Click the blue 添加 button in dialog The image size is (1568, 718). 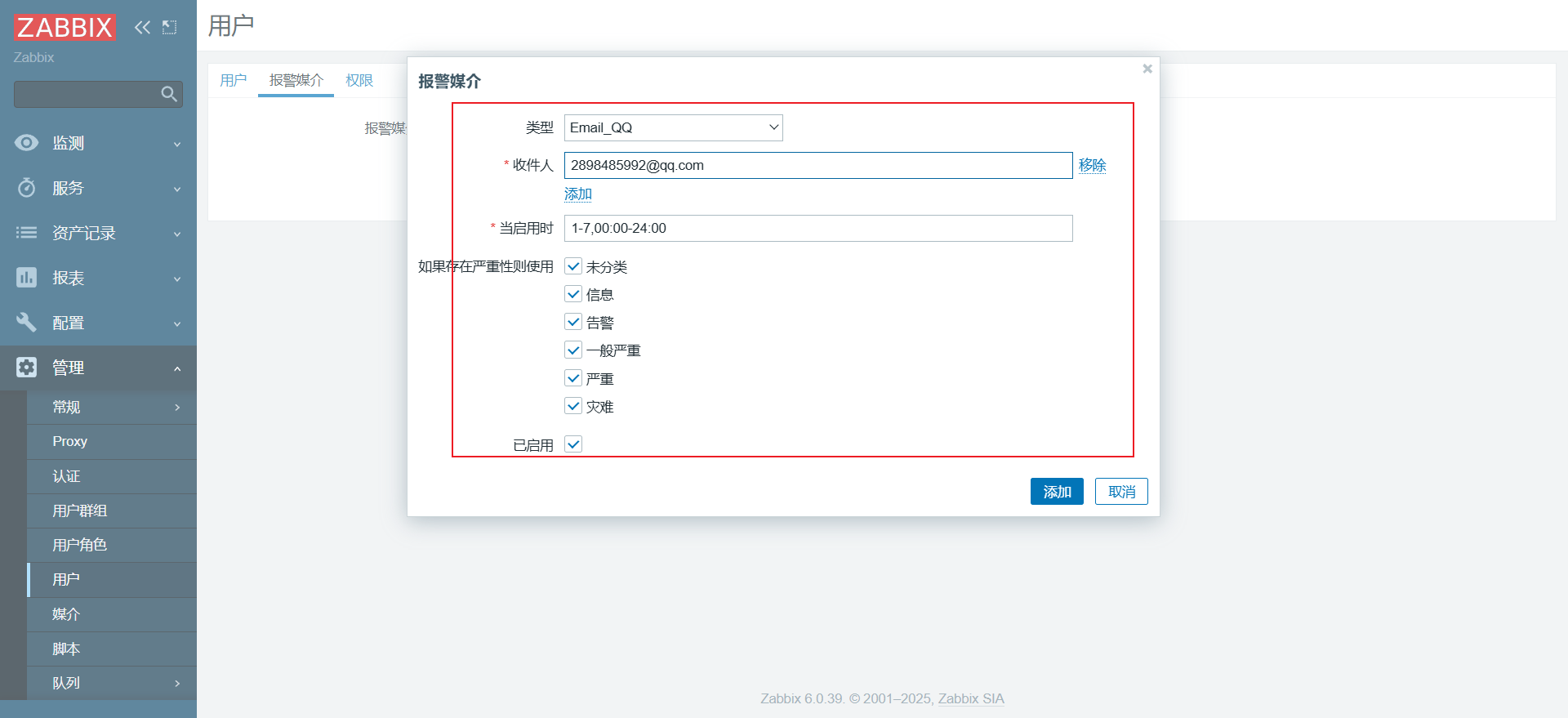pyautogui.click(x=1056, y=492)
